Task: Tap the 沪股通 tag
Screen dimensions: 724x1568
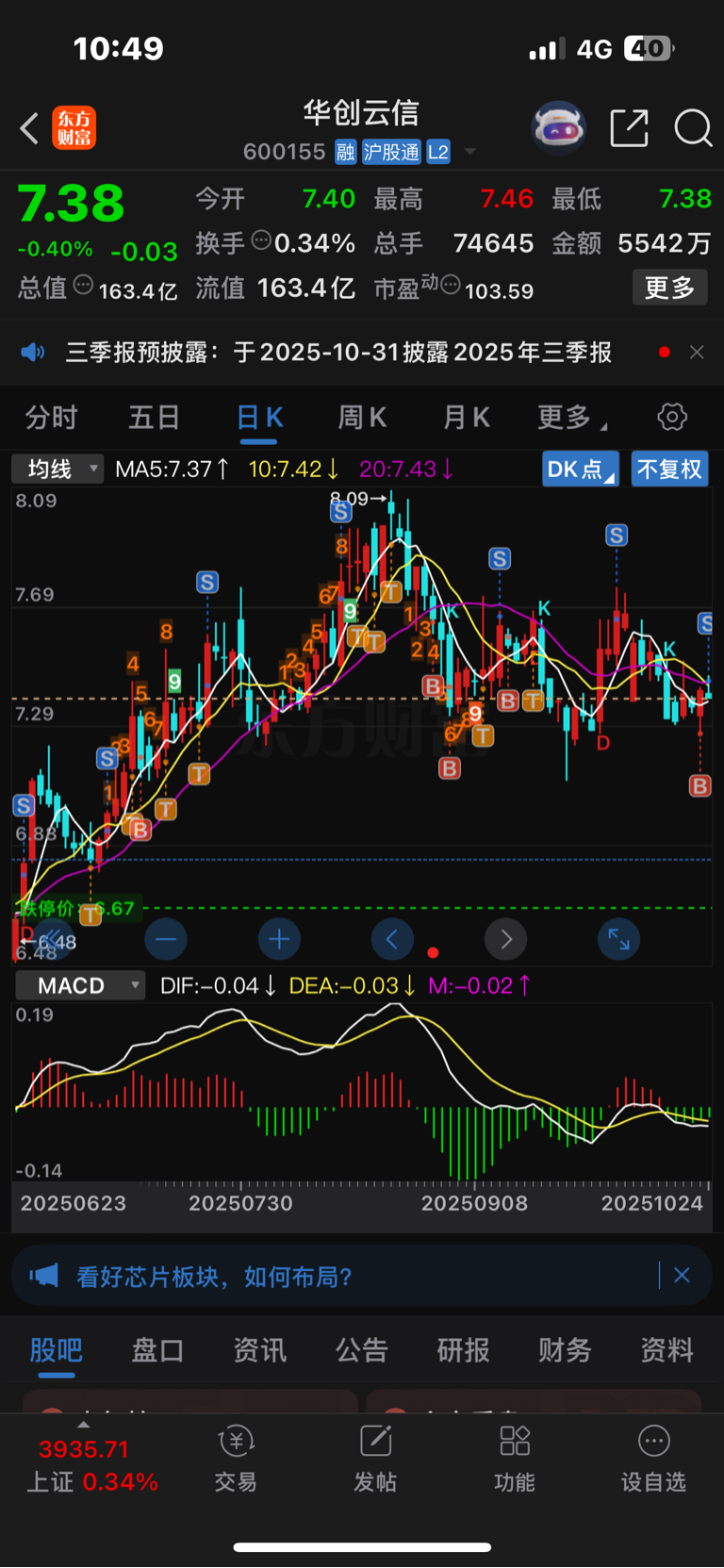Action: click(391, 152)
